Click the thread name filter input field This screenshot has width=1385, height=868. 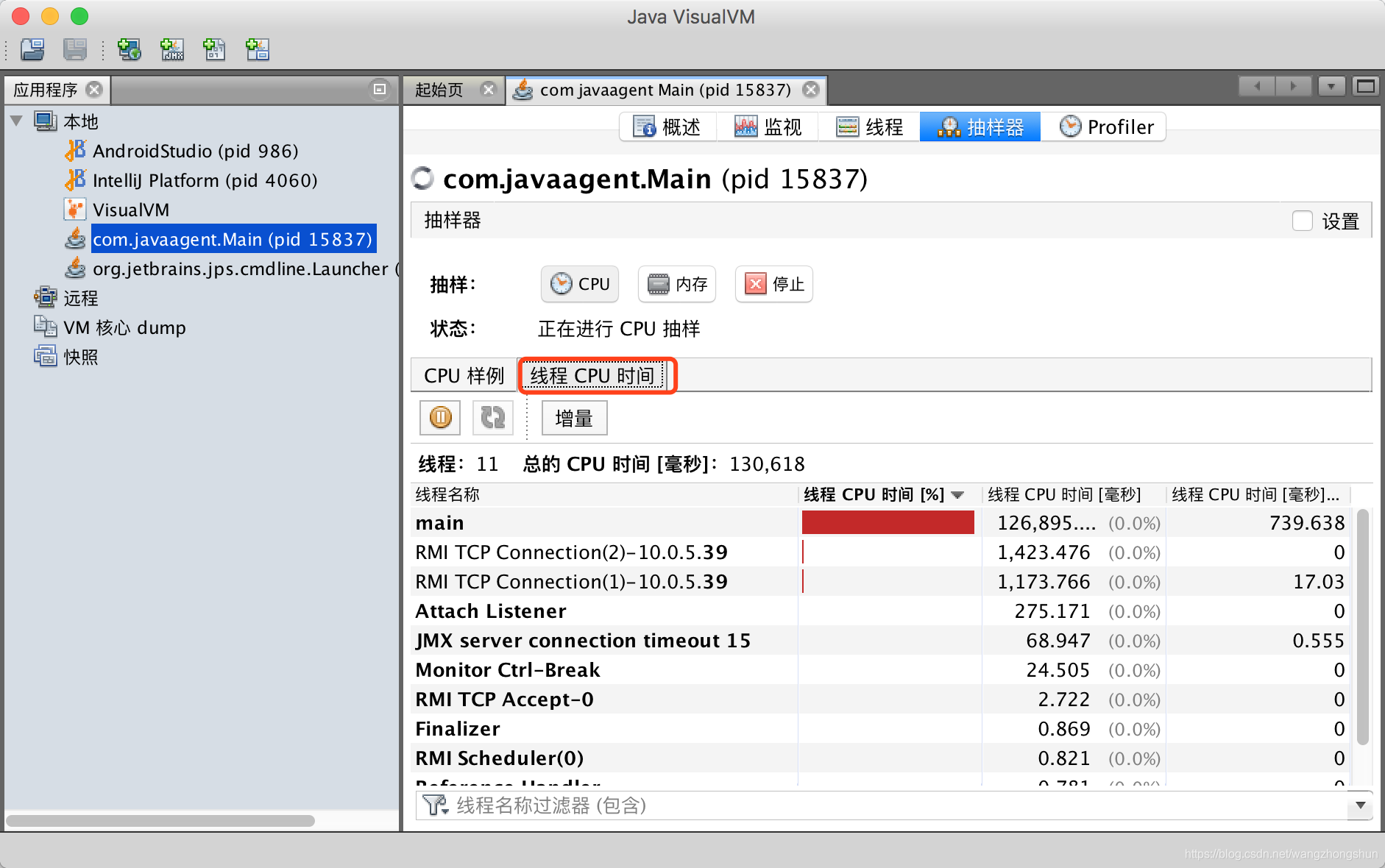coord(883,805)
